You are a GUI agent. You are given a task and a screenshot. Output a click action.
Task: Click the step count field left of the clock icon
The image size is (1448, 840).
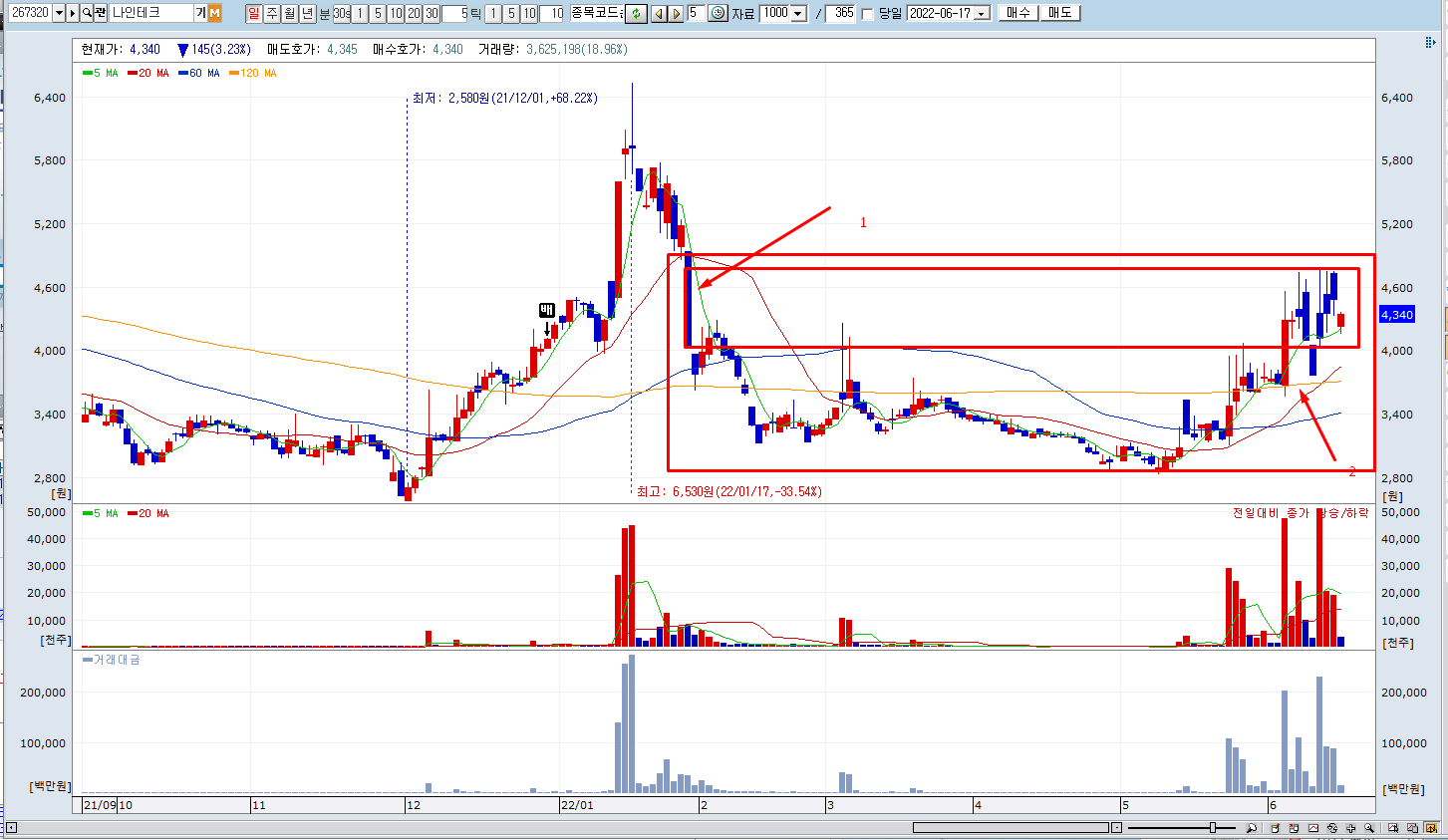tap(696, 13)
